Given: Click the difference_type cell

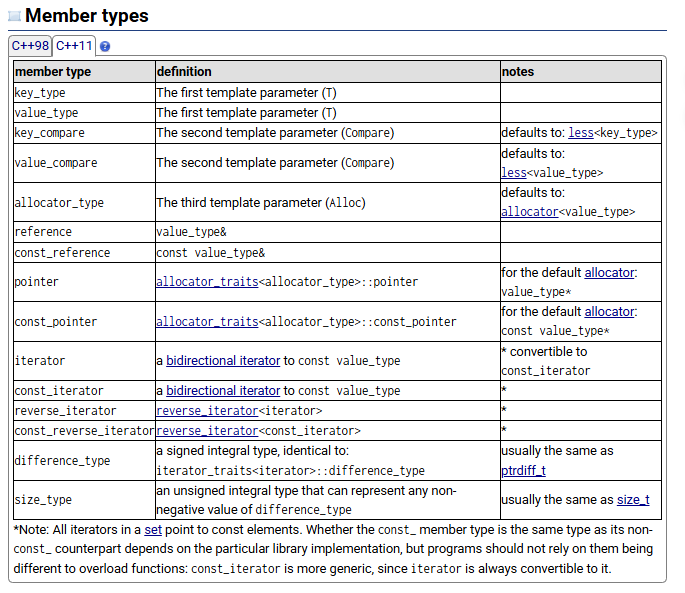Looking at the screenshot, I should pos(84,461).
